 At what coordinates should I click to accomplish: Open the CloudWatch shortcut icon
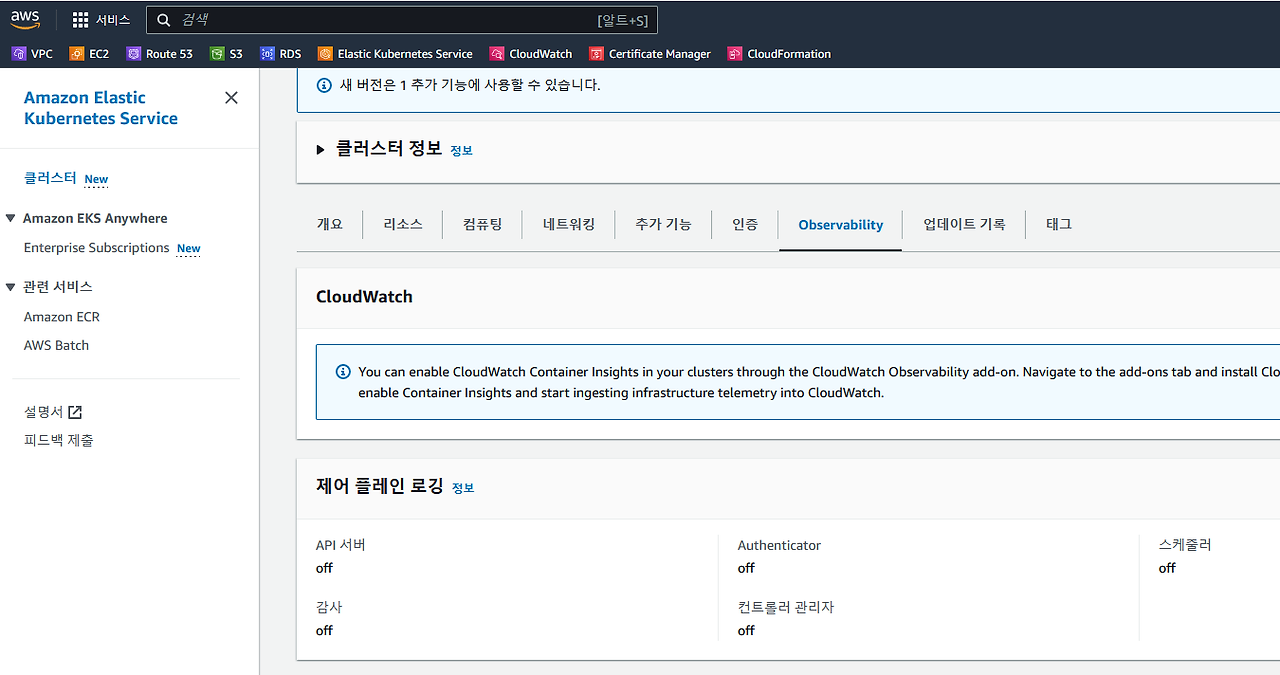coord(496,54)
